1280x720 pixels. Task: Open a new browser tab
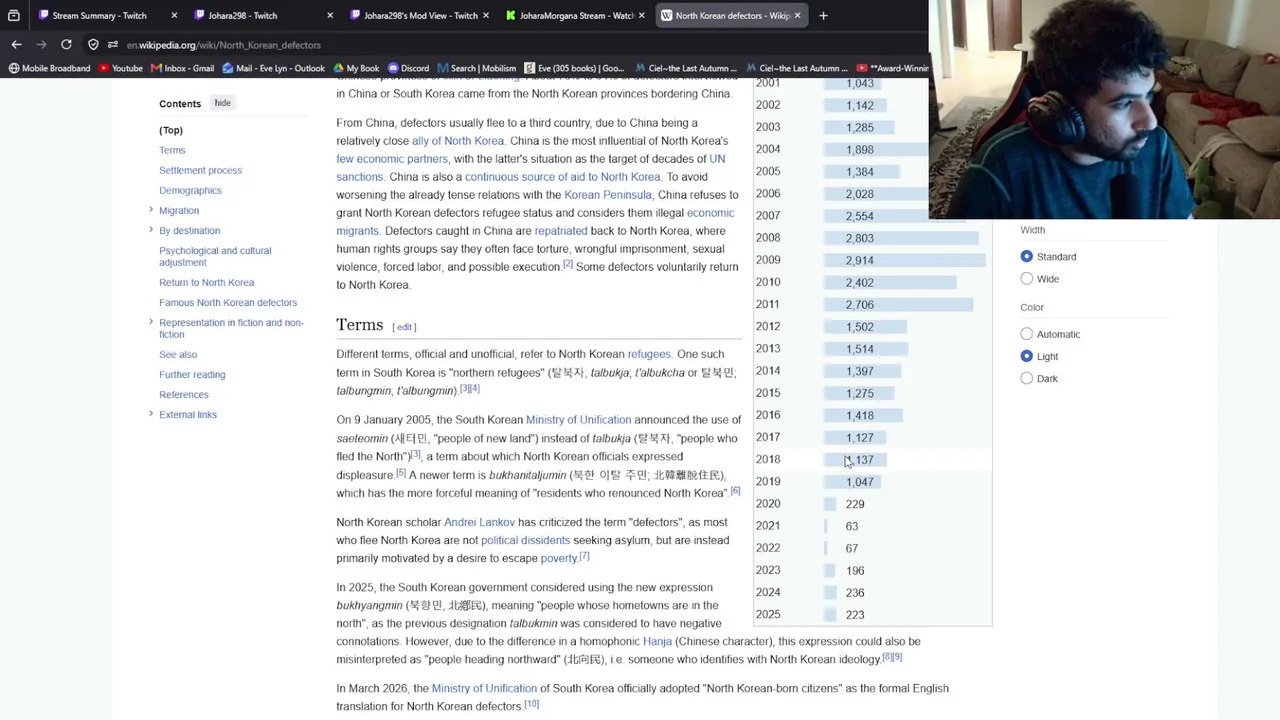(823, 15)
